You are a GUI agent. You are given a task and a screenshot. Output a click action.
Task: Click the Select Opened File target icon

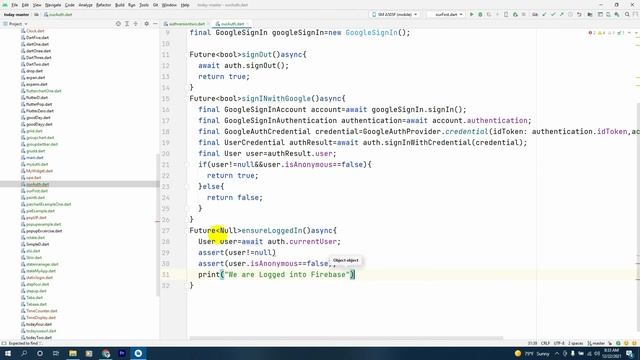pos(118,24)
